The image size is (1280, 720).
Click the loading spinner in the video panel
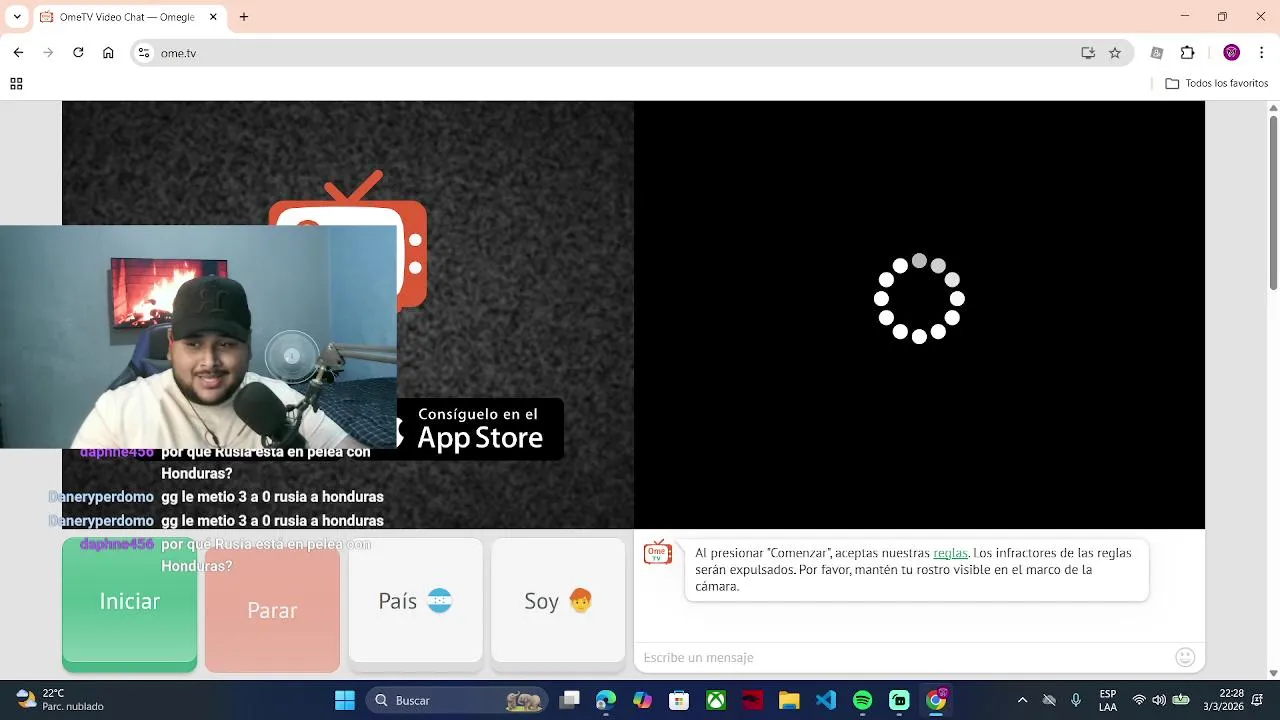[x=919, y=298]
